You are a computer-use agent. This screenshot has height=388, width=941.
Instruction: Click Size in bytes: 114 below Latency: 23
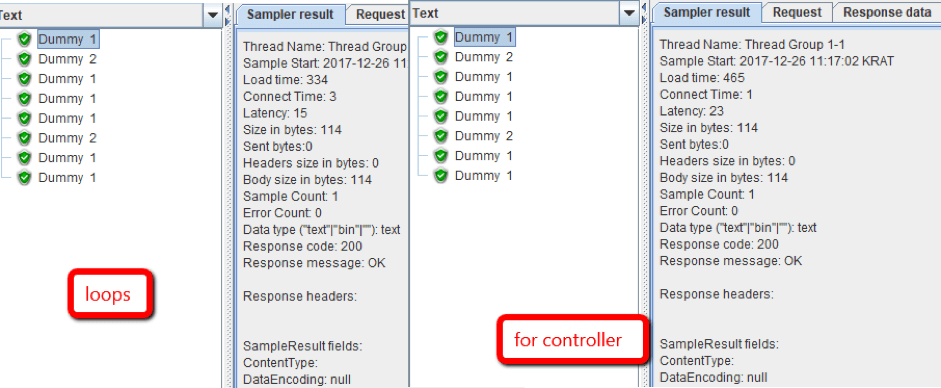point(709,128)
